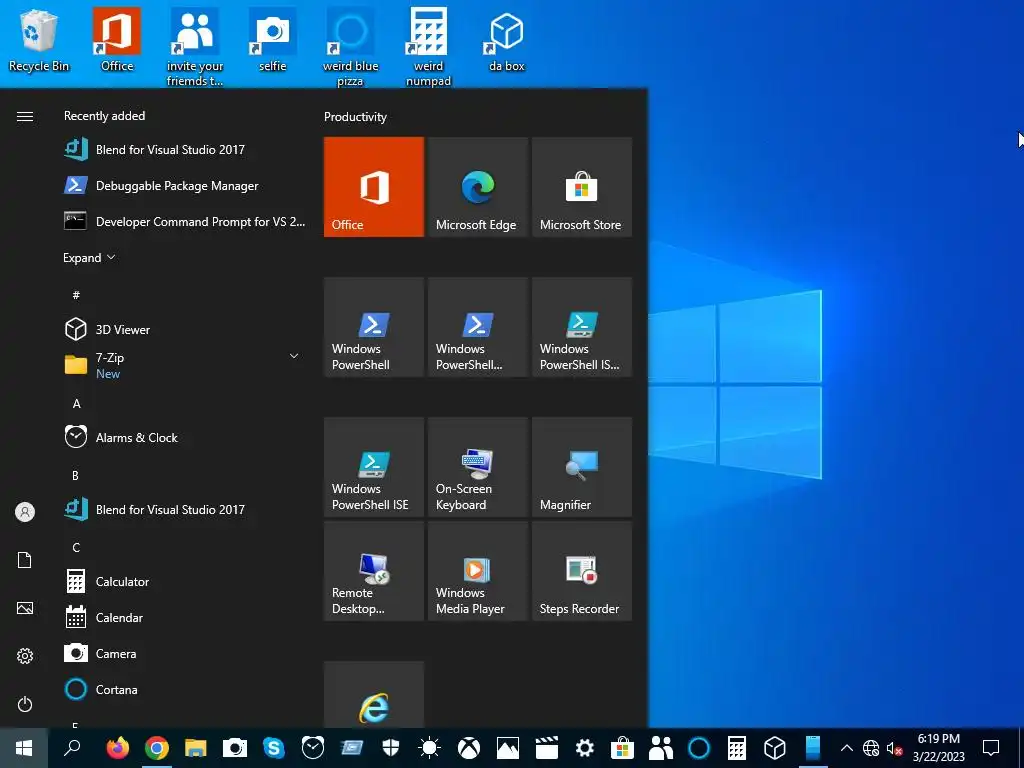Open user account icon in Start sidebar
Viewport: 1024px width, 768px height.
(25, 512)
